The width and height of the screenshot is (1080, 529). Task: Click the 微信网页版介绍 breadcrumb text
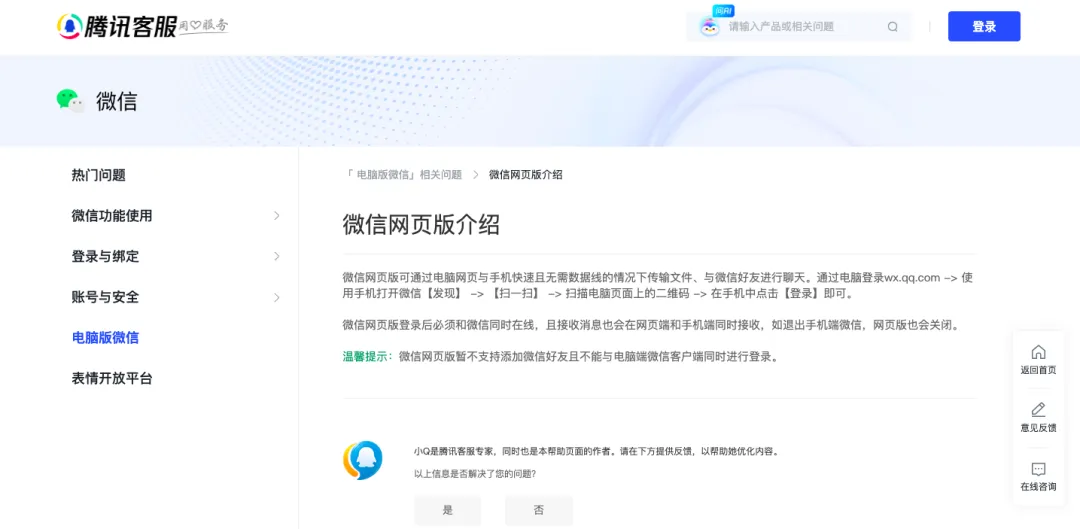526,175
